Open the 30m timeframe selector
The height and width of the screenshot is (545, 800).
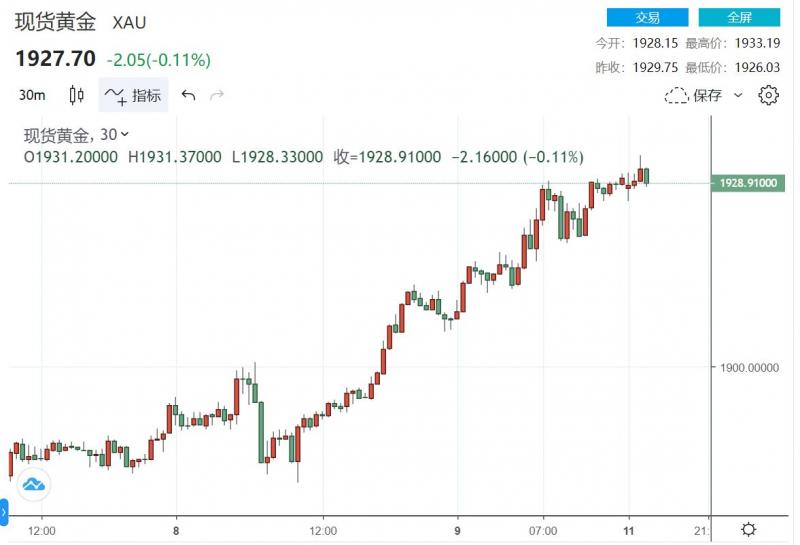[x=32, y=95]
